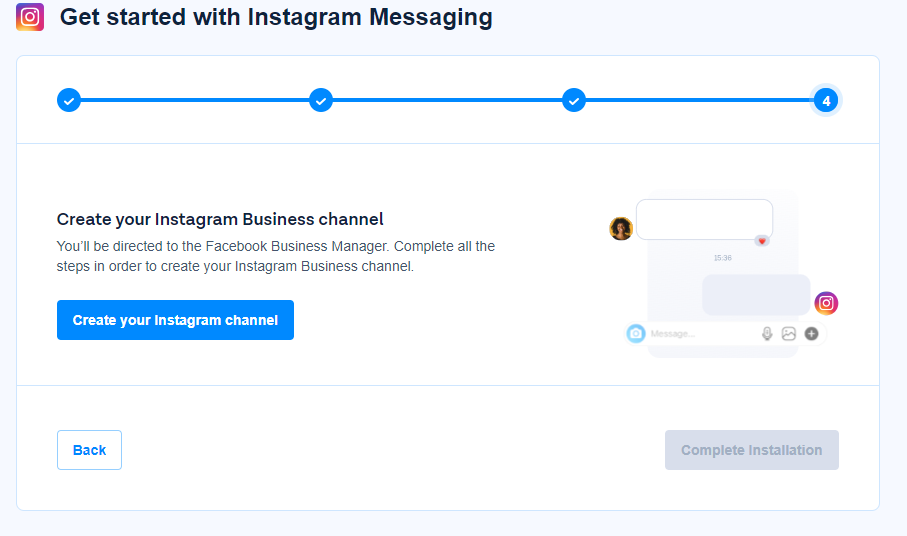Screen dimensions: 907x536
Task: Click the microphone icon in message bar
Action: pos(767,334)
